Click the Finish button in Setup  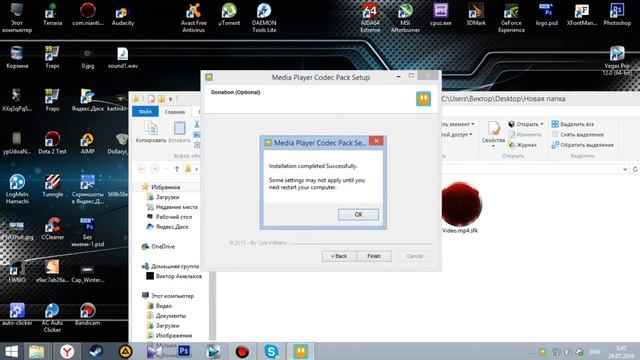click(x=374, y=256)
